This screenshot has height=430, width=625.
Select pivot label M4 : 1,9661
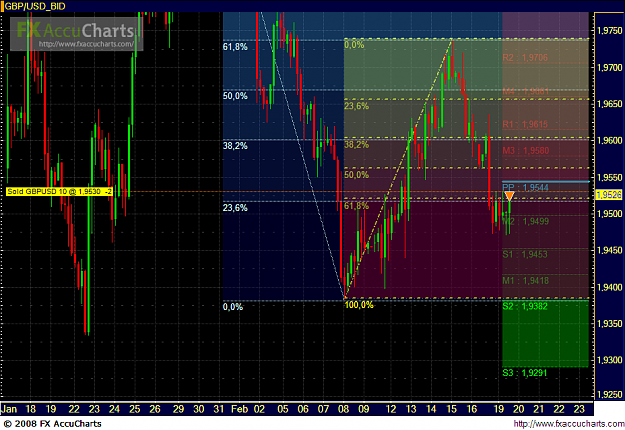coord(526,91)
